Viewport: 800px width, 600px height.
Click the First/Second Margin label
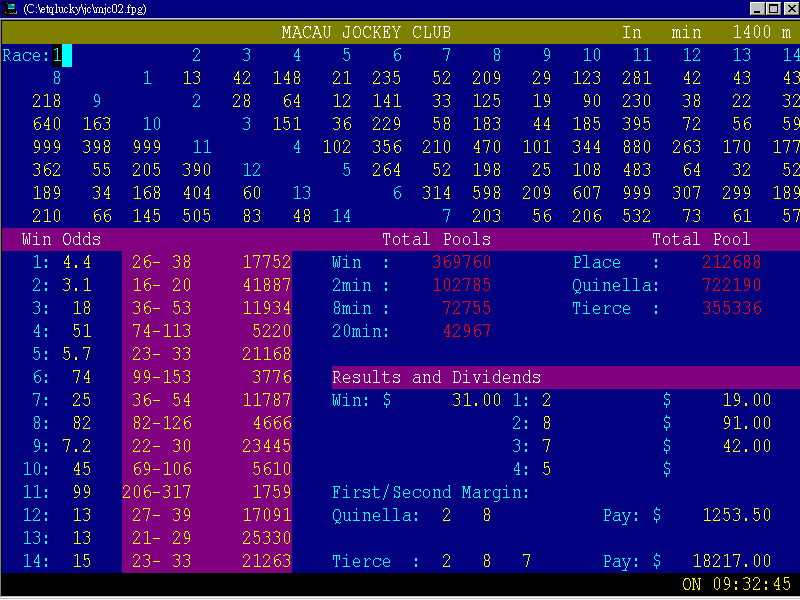coord(430,492)
